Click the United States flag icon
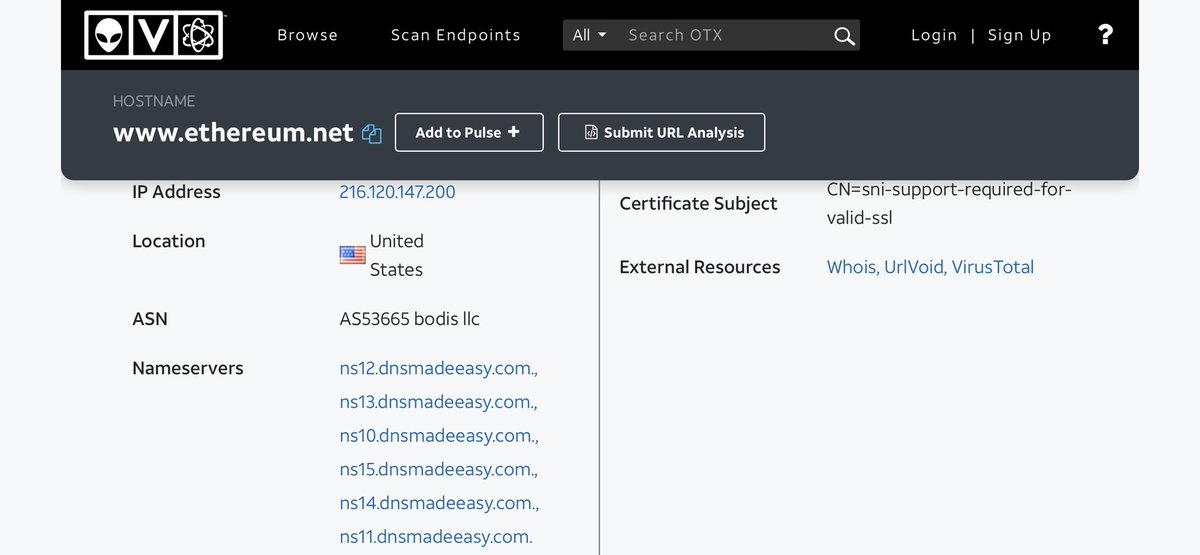The height and width of the screenshot is (555, 1200). click(352, 255)
